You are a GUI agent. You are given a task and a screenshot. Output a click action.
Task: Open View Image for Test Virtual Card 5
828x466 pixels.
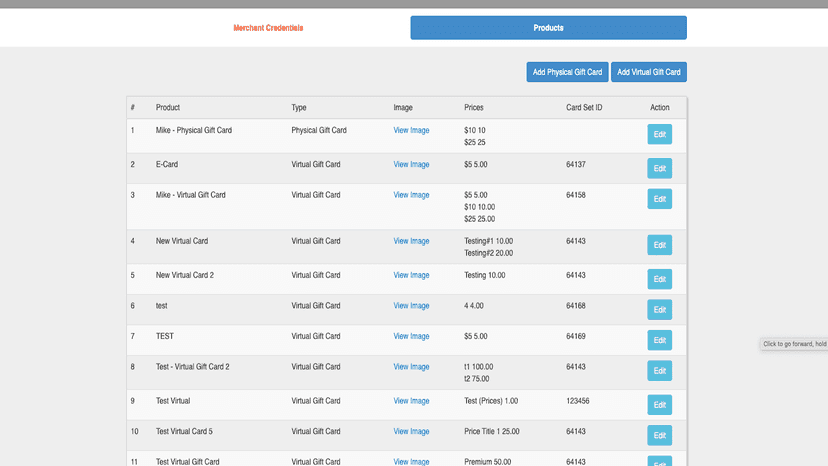[x=411, y=432]
